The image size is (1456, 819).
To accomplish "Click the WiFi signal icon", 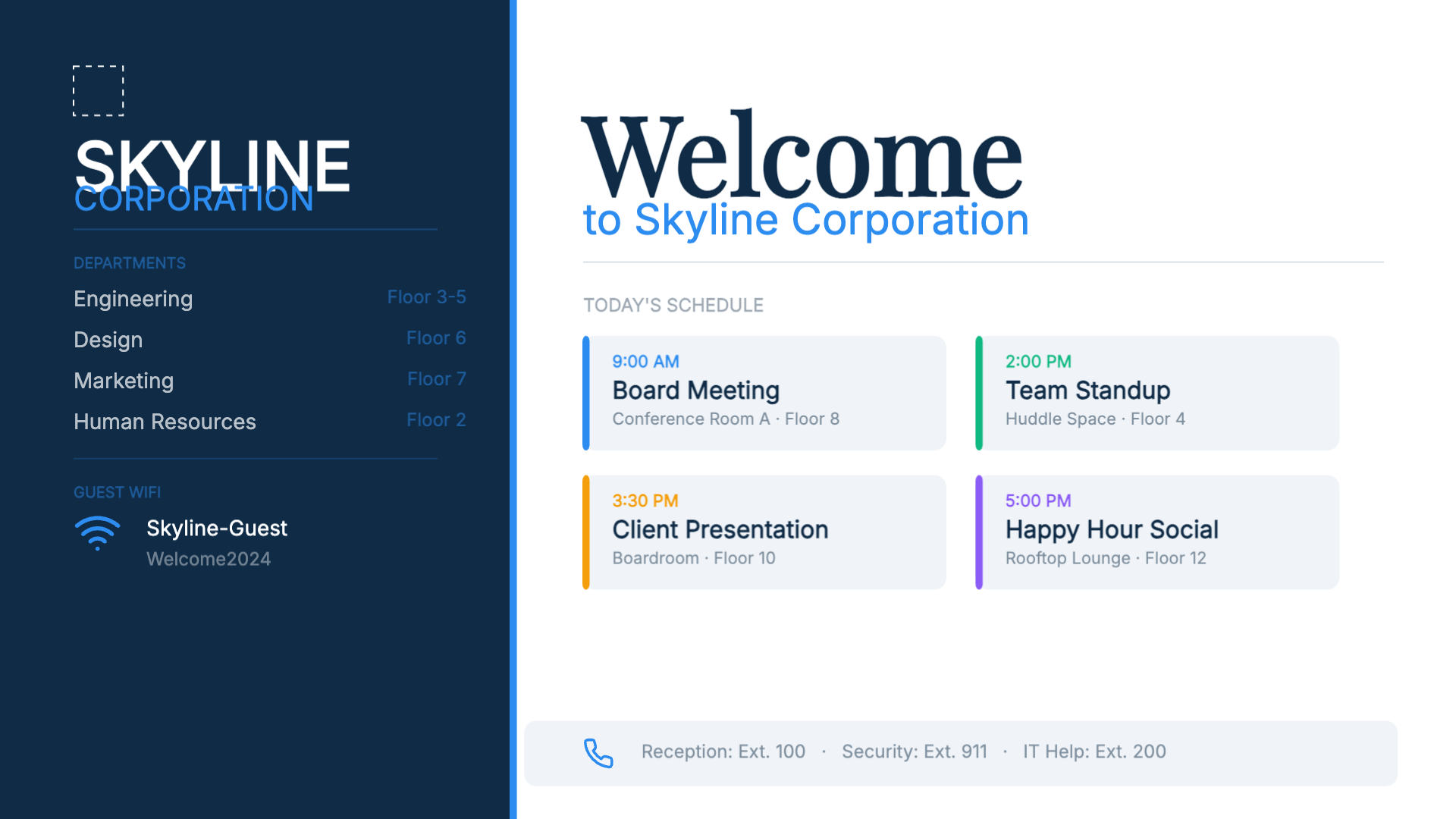I will [x=97, y=533].
